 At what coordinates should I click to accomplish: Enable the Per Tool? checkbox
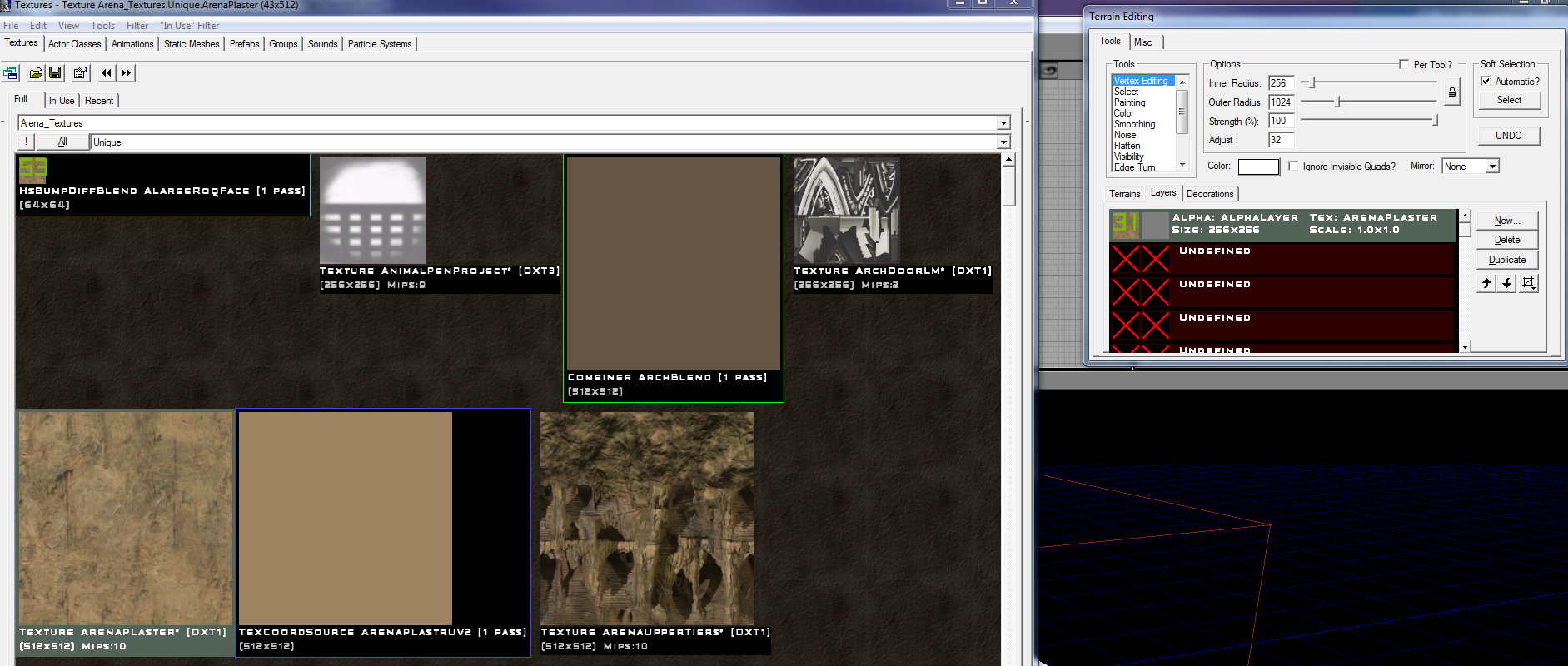(1404, 64)
